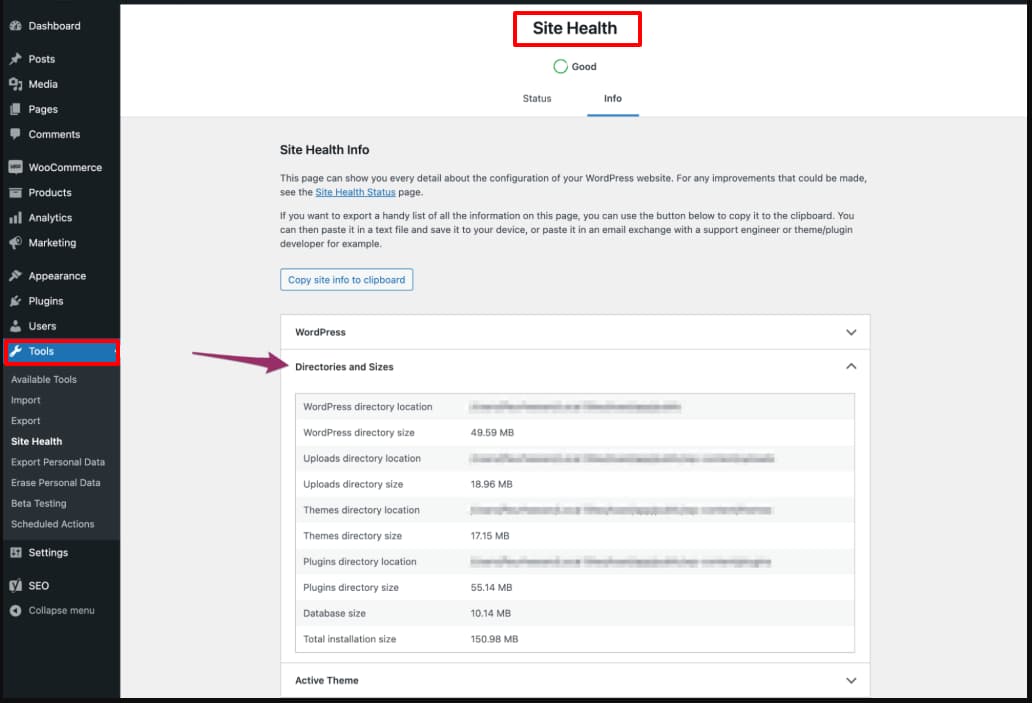
Task: Switch to the Status tab
Action: pos(537,98)
